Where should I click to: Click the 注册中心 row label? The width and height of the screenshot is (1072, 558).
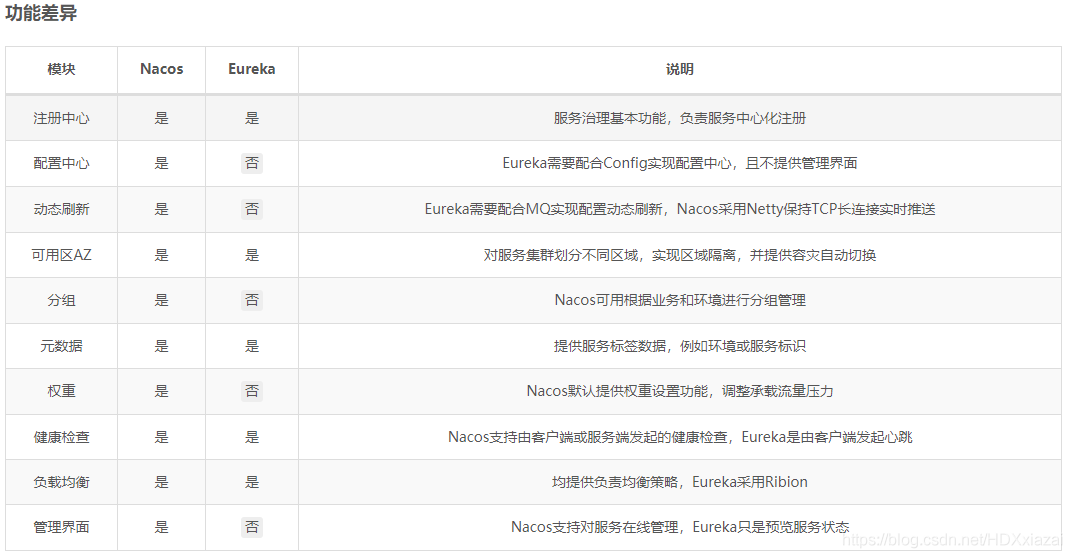click(62, 118)
